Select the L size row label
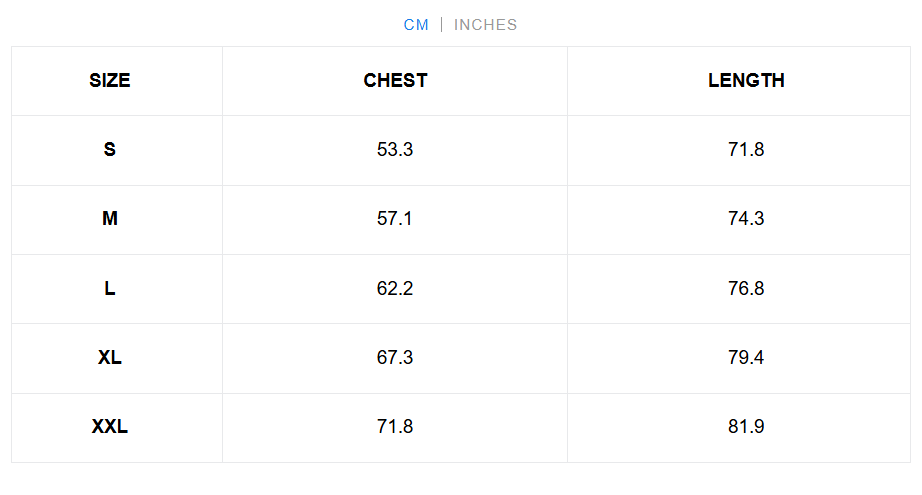The height and width of the screenshot is (495, 922). coord(110,289)
